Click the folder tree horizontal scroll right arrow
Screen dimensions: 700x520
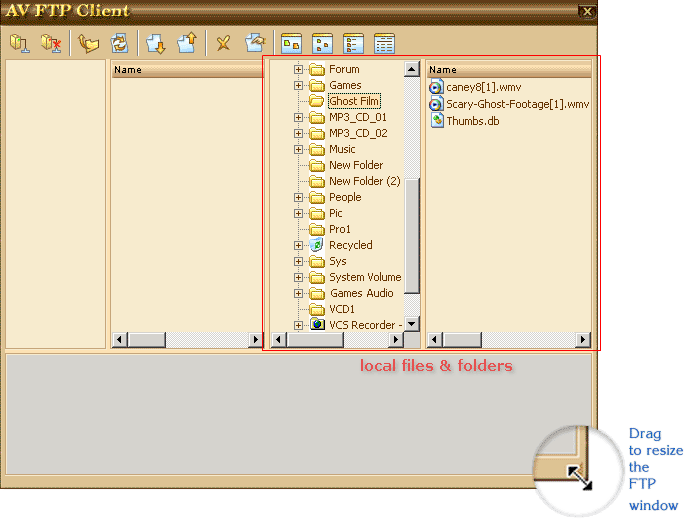click(396, 340)
